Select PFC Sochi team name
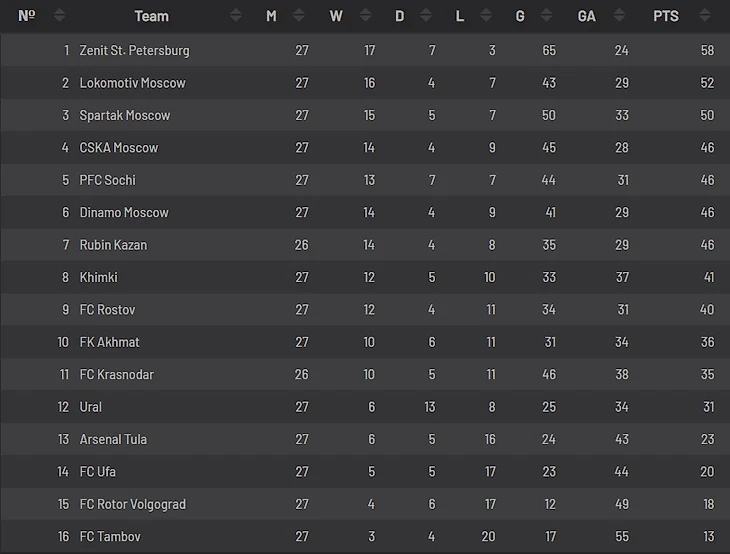 pyautogui.click(x=107, y=180)
